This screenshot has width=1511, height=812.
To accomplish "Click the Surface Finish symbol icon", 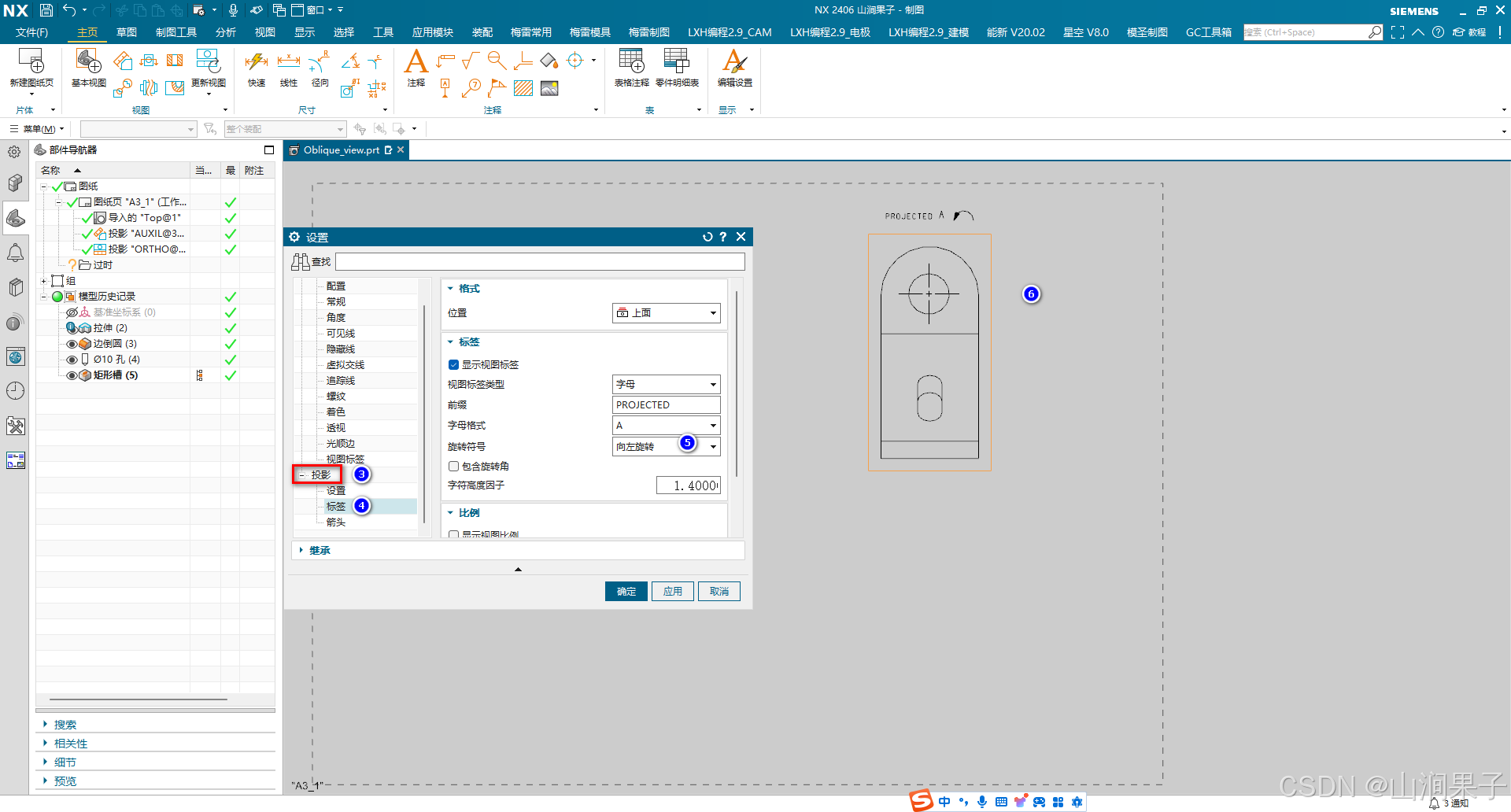I will point(471,61).
